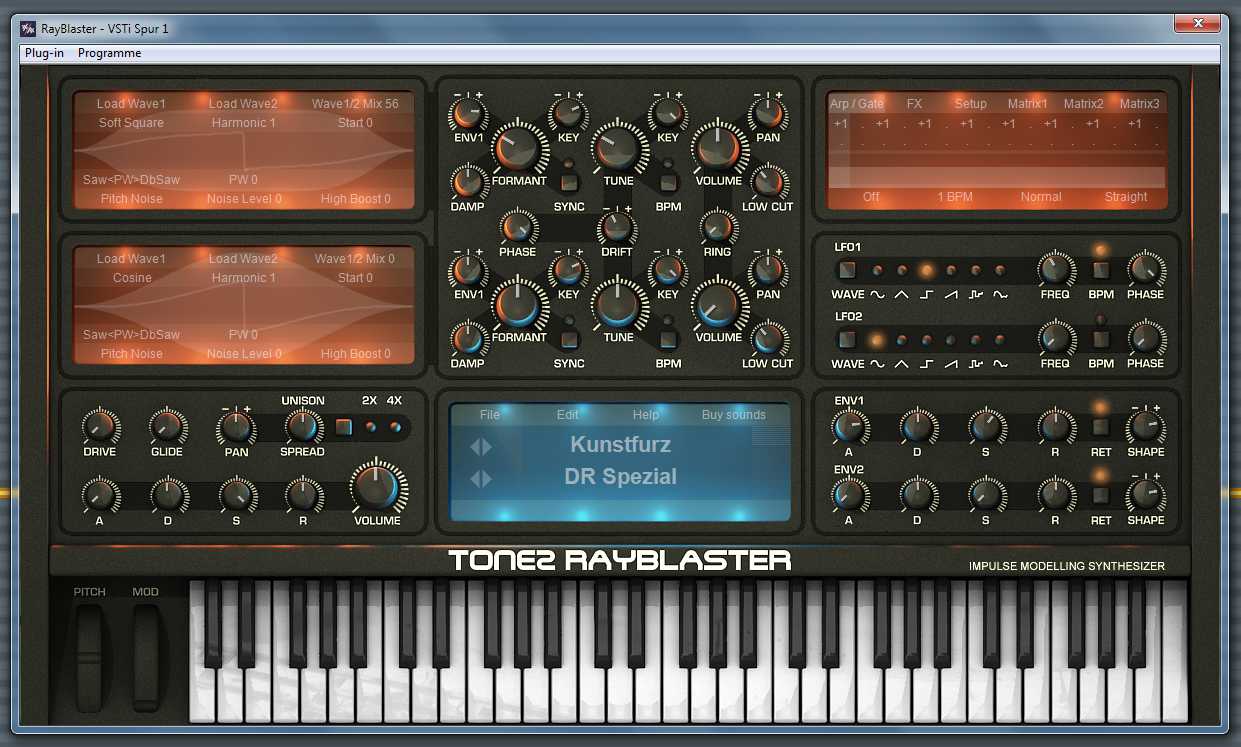Click the 4X unison indicator LED

click(395, 427)
